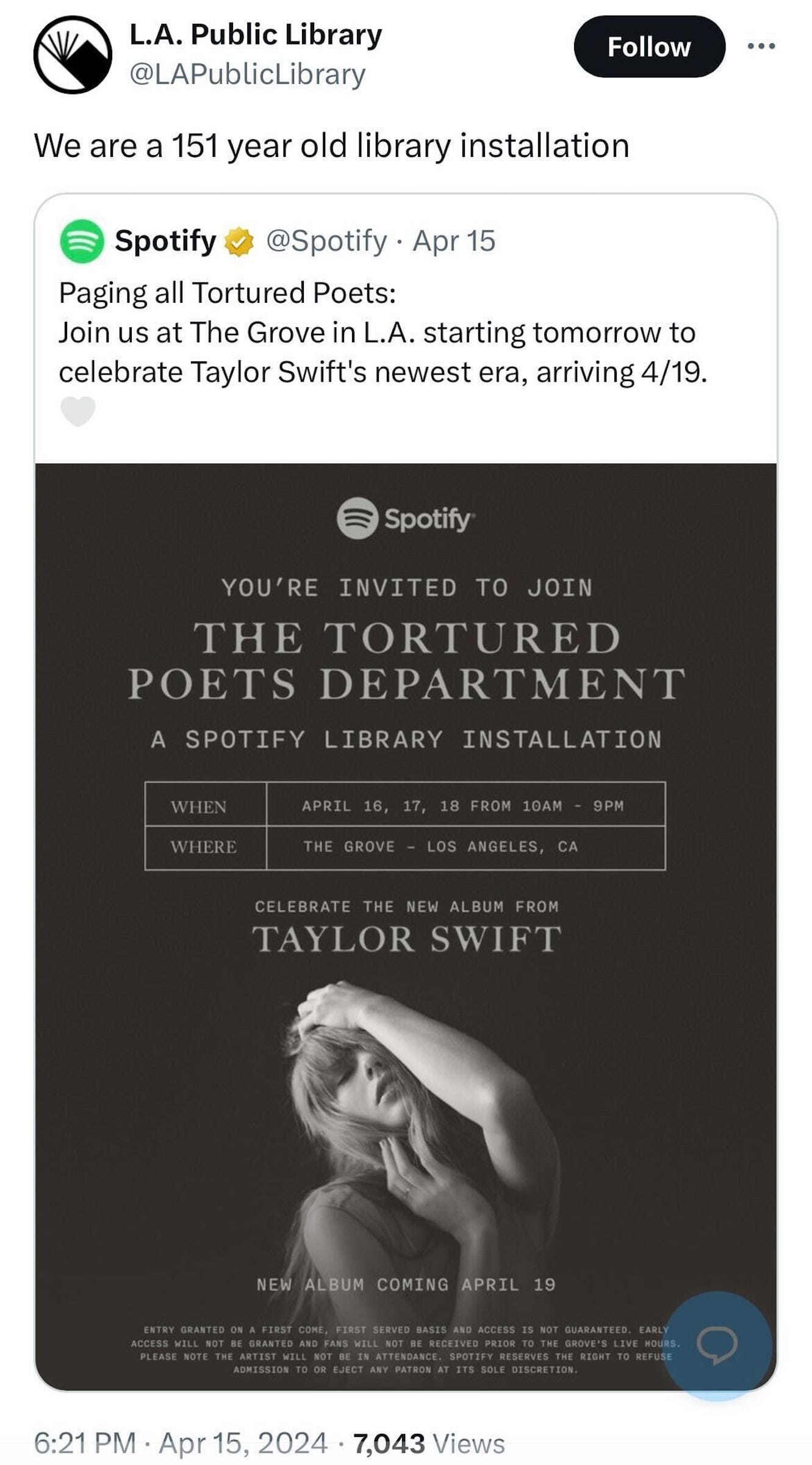Open the three-dot more options menu

[x=762, y=46]
